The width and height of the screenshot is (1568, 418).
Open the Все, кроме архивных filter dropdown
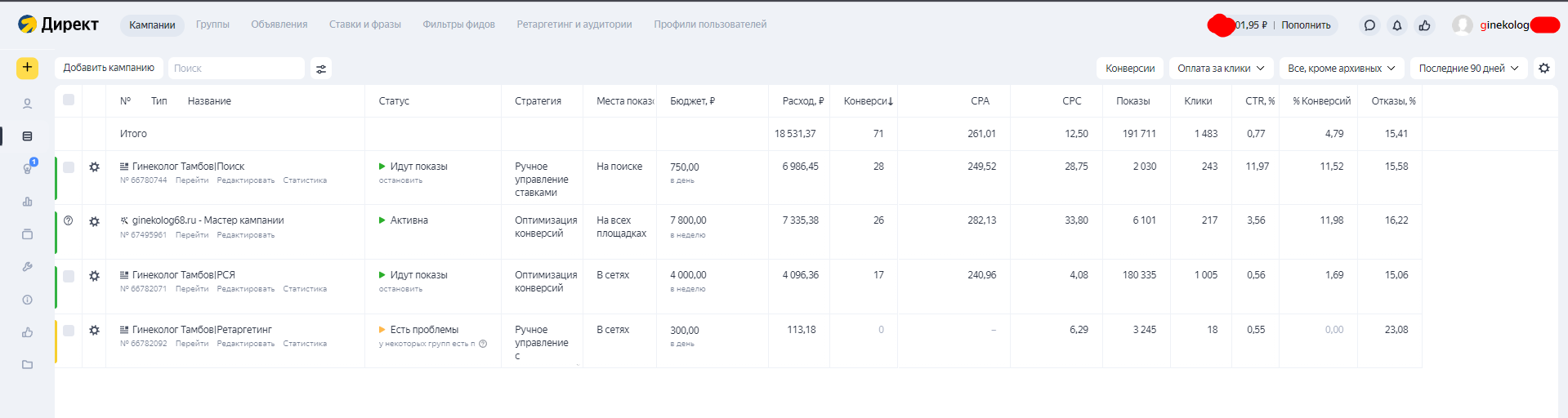coord(1341,69)
